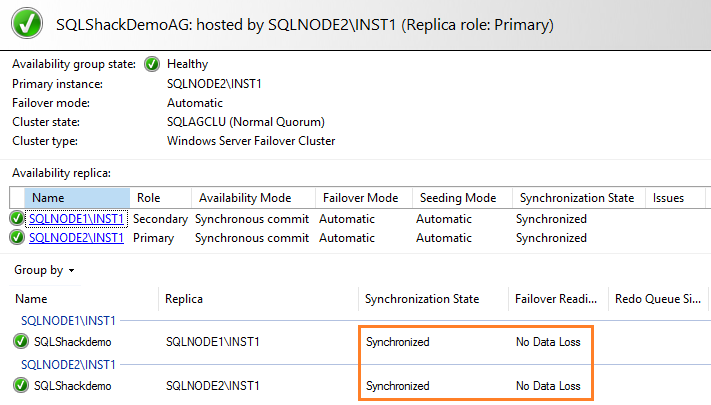Click the Failover Mode column header
The image size is (711, 405).
click(x=360, y=198)
